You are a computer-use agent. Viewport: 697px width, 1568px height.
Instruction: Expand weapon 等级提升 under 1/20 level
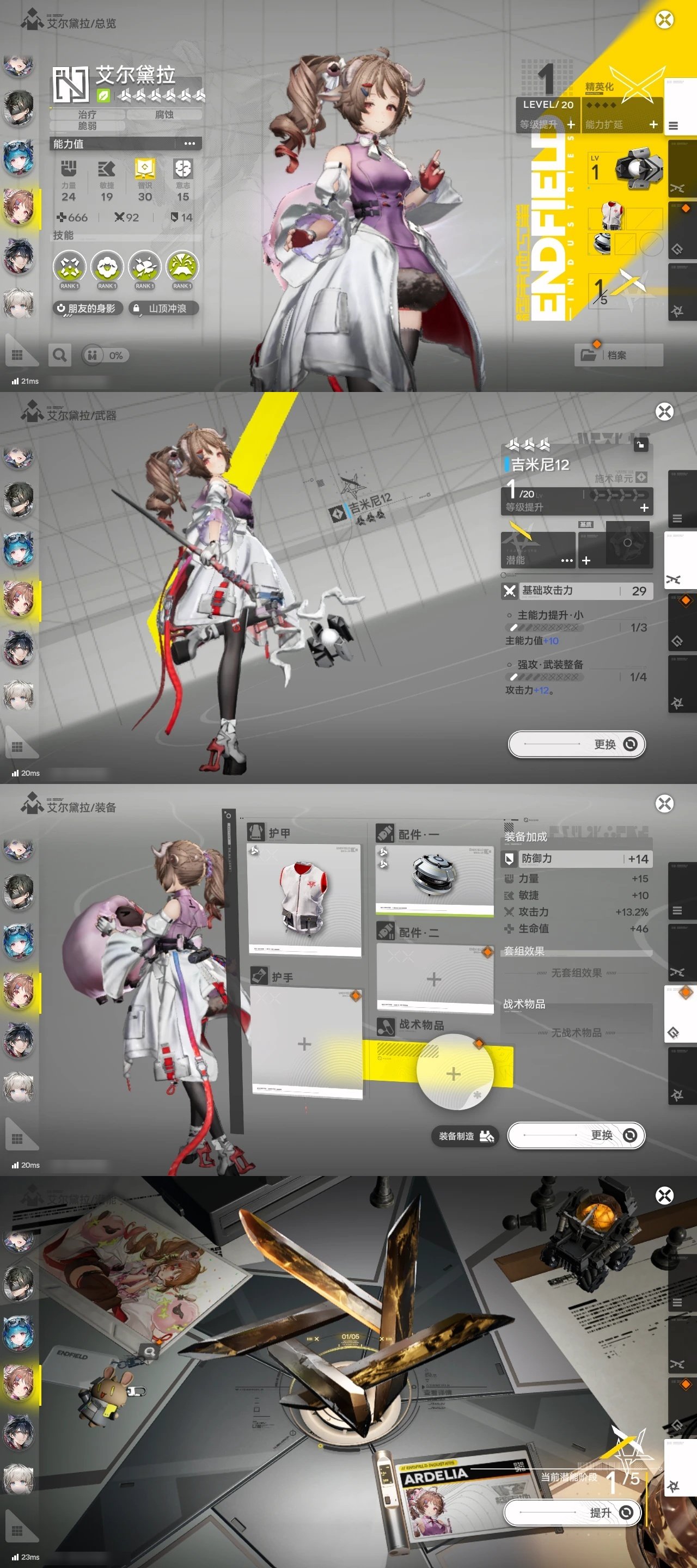pyautogui.click(x=644, y=507)
